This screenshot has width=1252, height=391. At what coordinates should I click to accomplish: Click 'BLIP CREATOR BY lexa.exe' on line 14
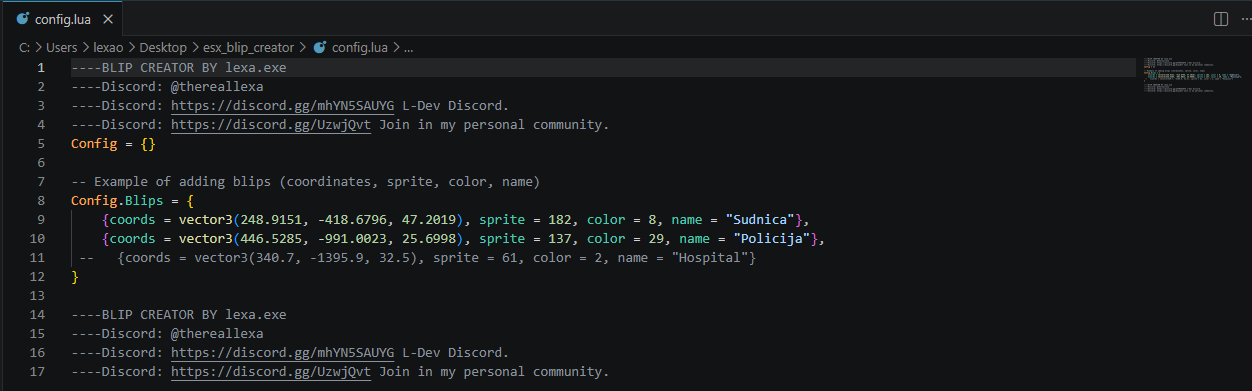click(194, 315)
